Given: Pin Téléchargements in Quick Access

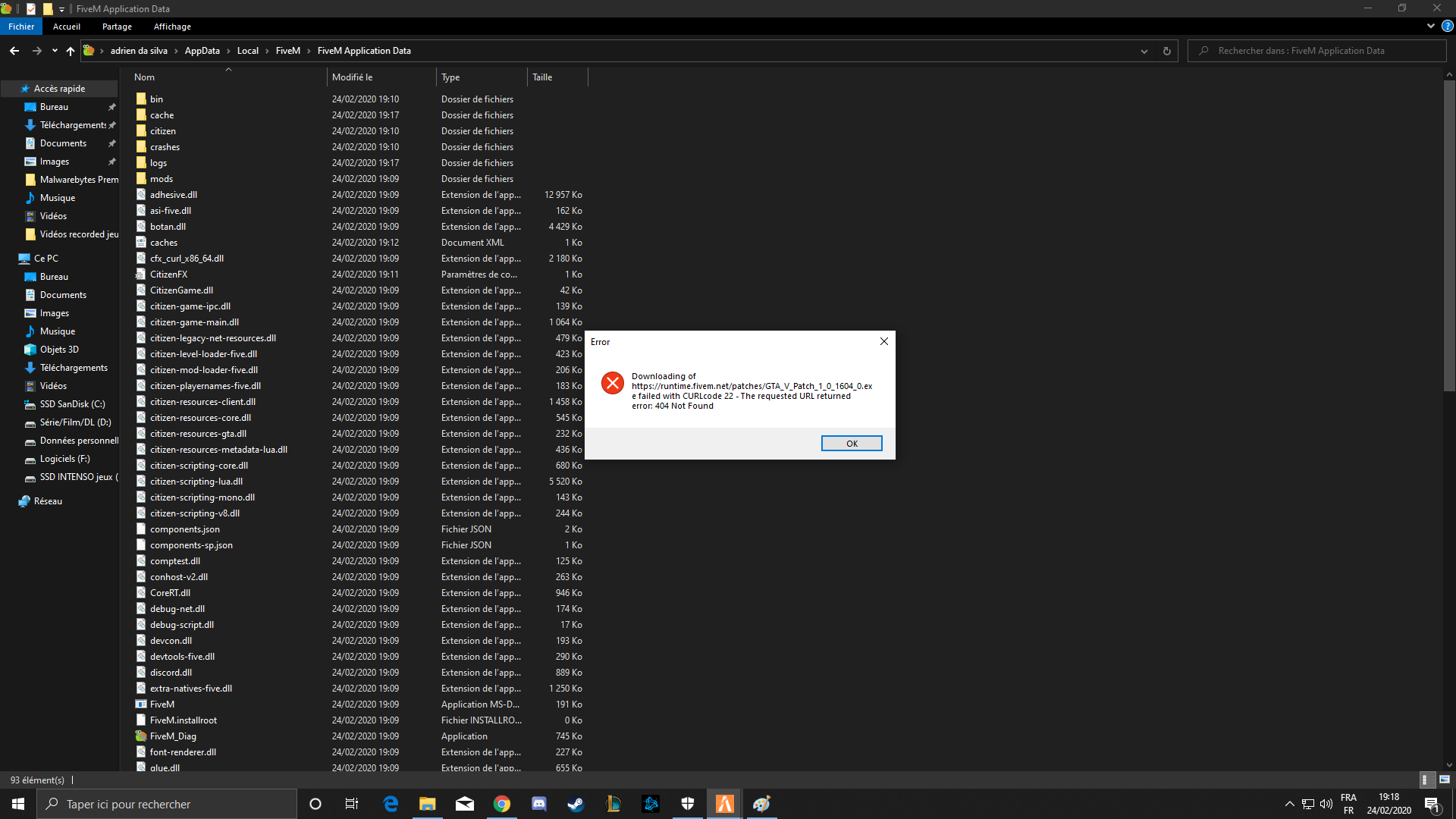Looking at the screenshot, I should tap(112, 124).
